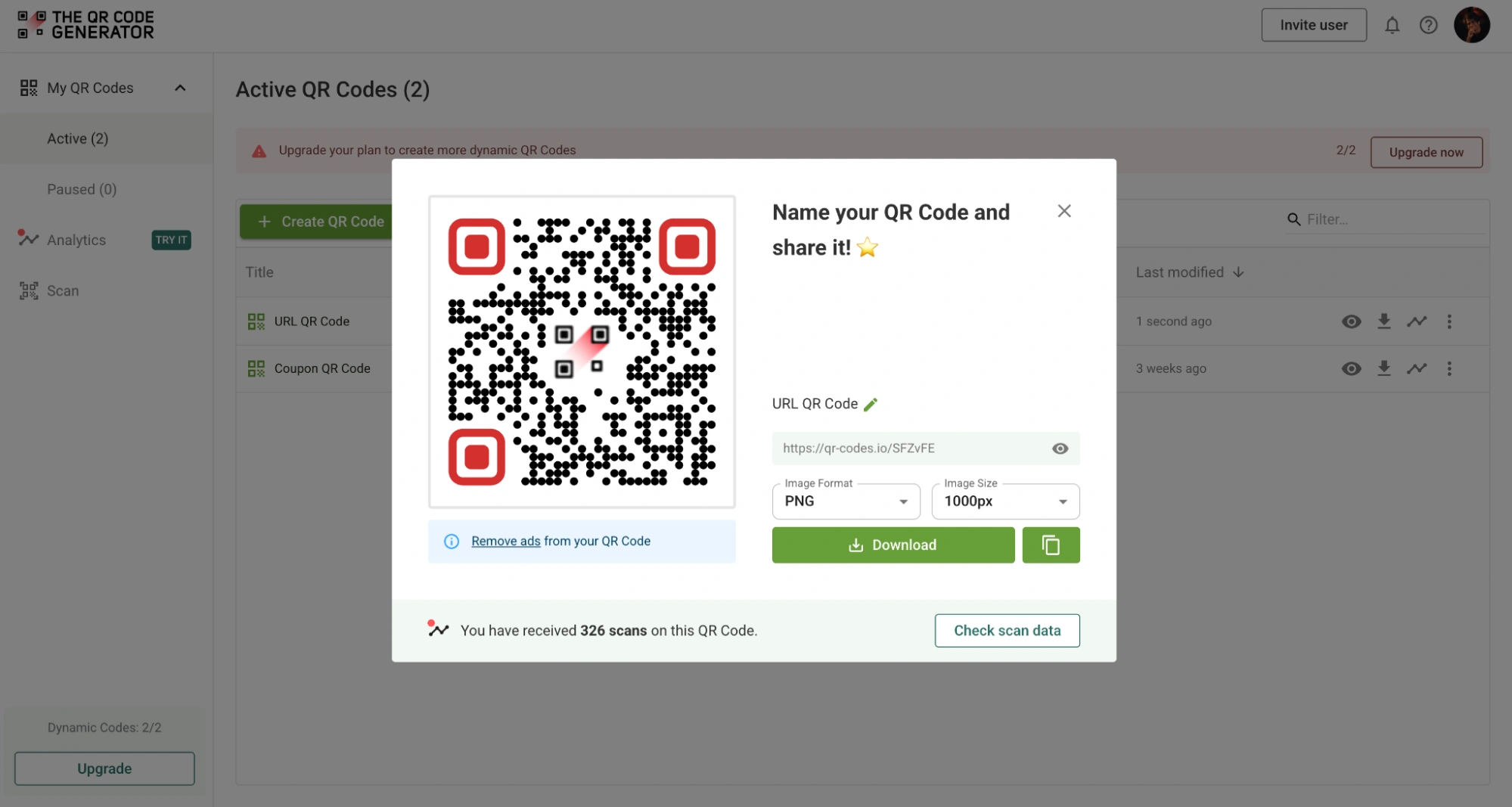Open Scan in the sidebar

pyautogui.click(x=63, y=291)
